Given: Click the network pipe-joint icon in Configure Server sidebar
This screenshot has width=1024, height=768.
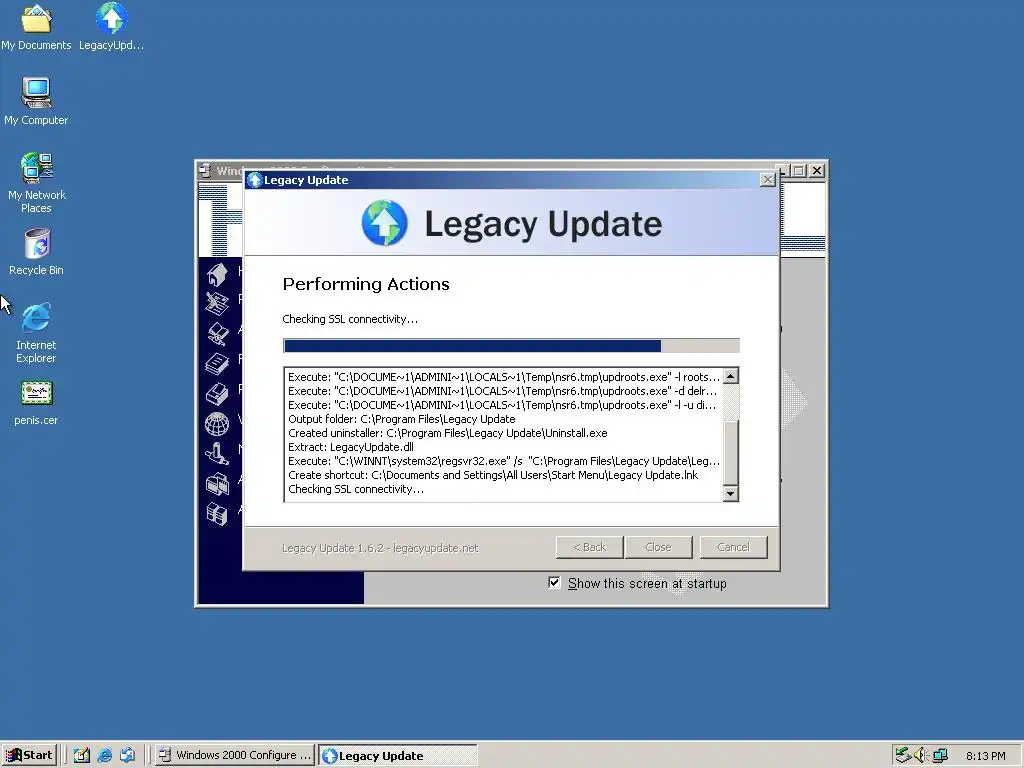Looking at the screenshot, I should click(x=217, y=454).
